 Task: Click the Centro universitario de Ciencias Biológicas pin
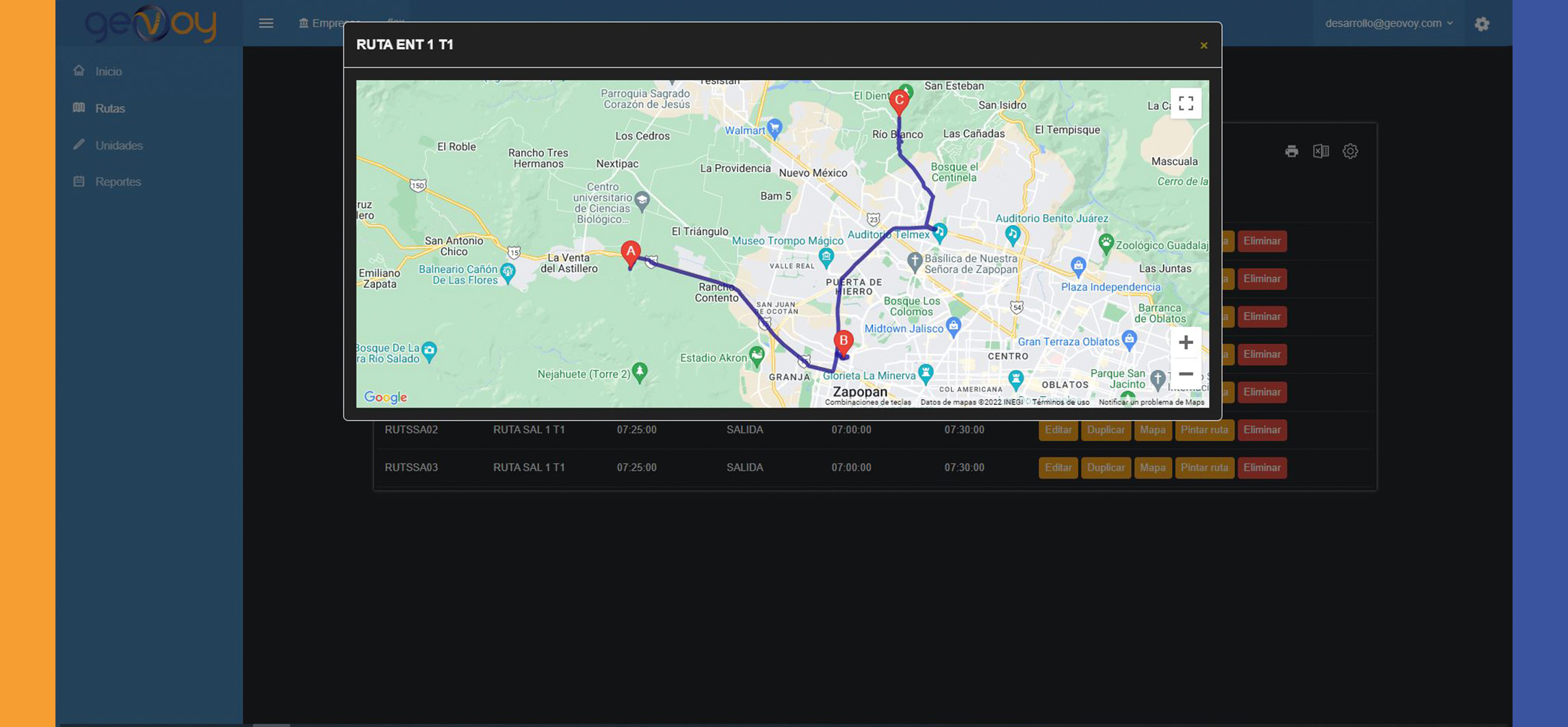[x=642, y=201]
